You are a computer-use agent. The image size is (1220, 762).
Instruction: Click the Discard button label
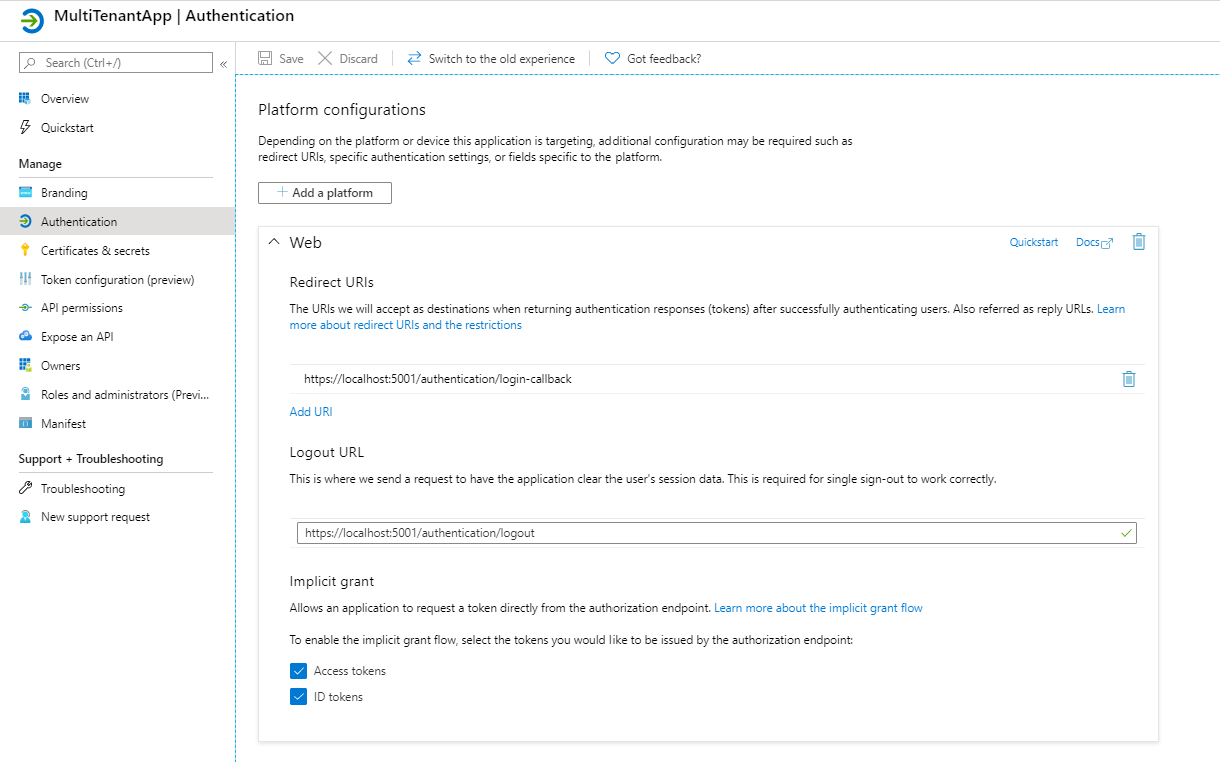pyautogui.click(x=358, y=59)
